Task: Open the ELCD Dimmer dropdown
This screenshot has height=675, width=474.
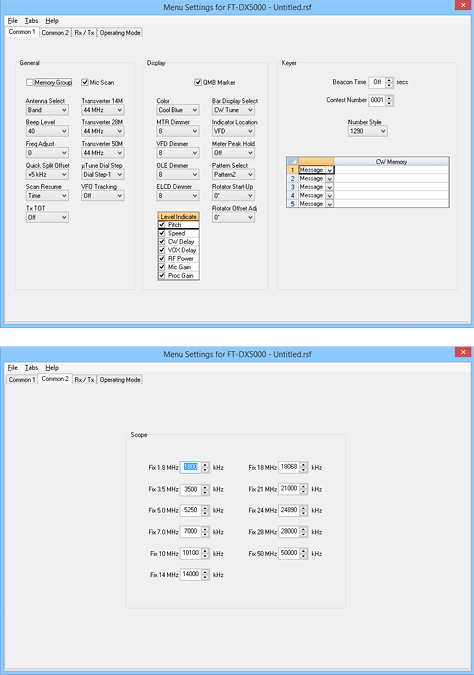Action: point(177,196)
